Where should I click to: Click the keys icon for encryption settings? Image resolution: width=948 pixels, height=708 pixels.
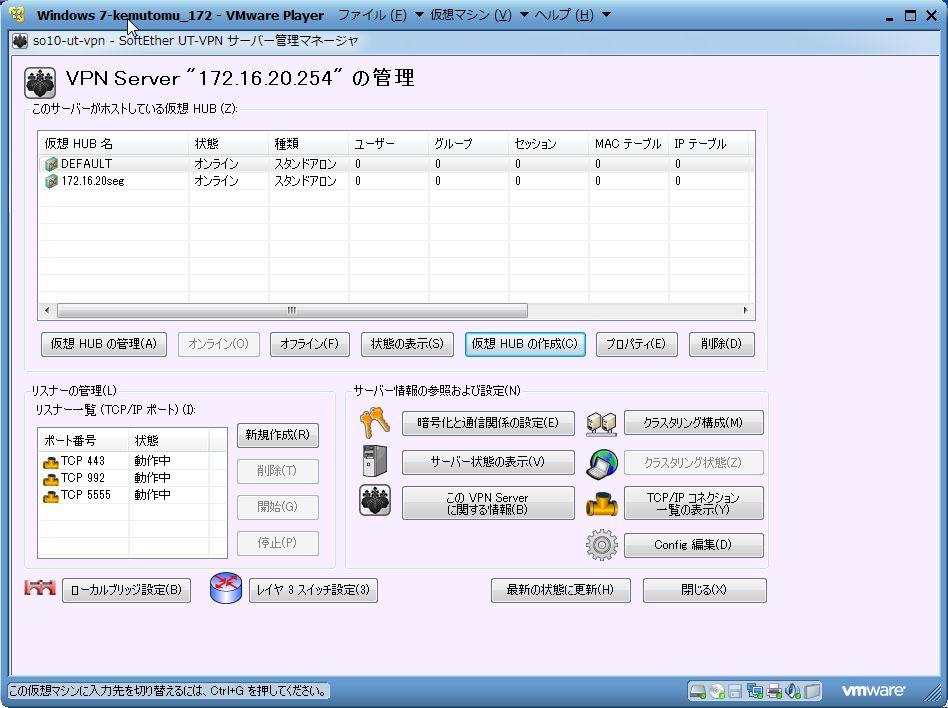[x=374, y=423]
